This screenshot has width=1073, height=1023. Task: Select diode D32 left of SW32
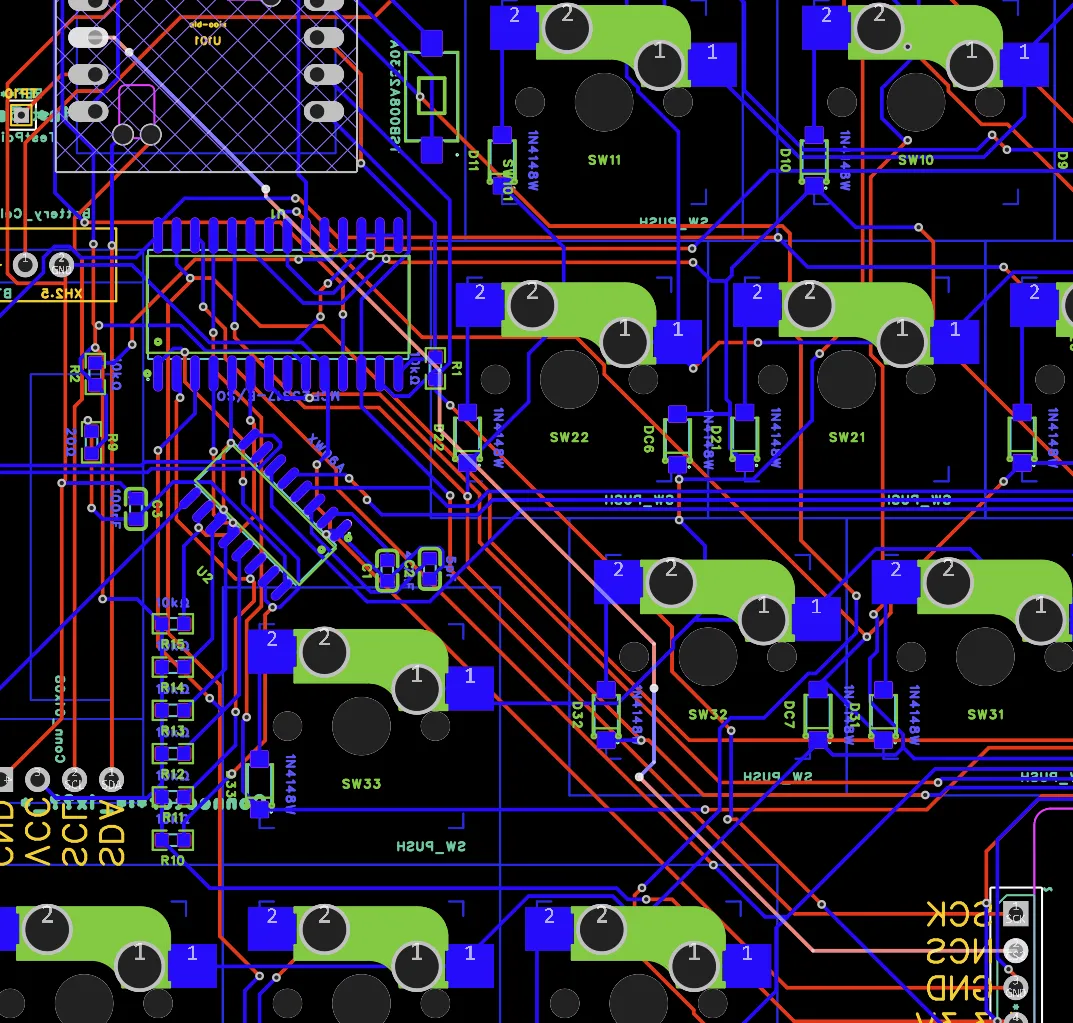606,715
